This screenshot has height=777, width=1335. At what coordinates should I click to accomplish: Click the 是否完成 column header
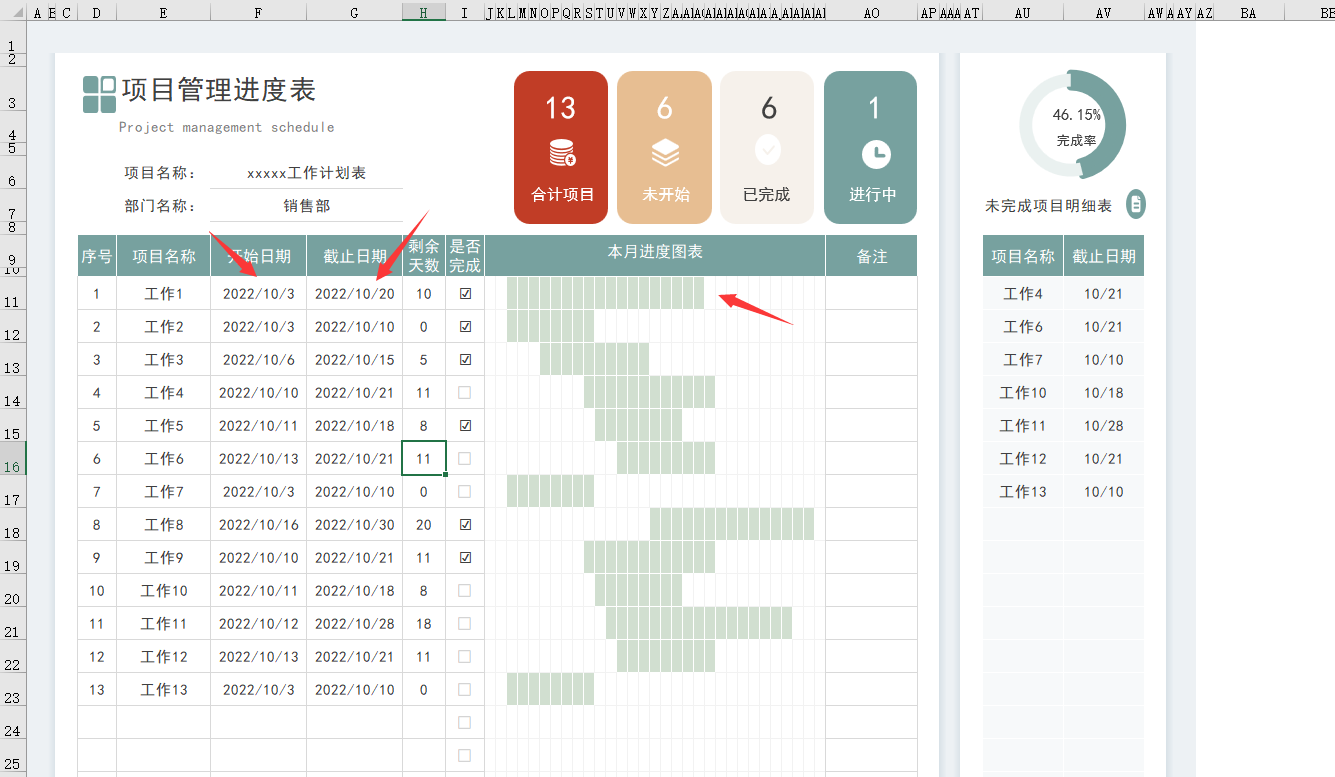point(465,256)
